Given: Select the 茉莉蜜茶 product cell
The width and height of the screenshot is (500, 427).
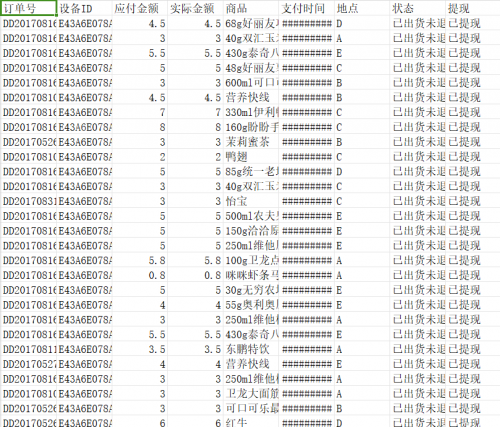Looking at the screenshot, I should click(251, 142).
